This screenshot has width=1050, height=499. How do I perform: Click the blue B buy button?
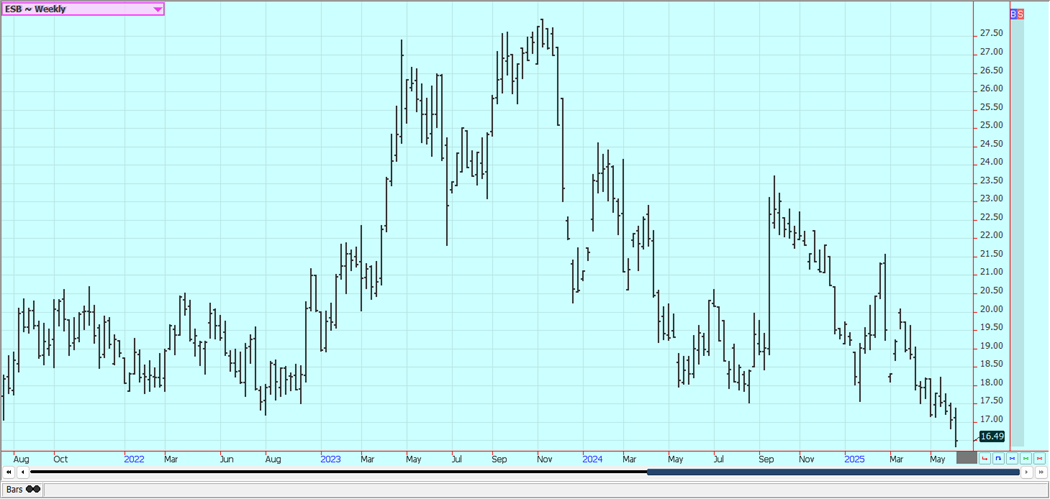pos(1013,13)
